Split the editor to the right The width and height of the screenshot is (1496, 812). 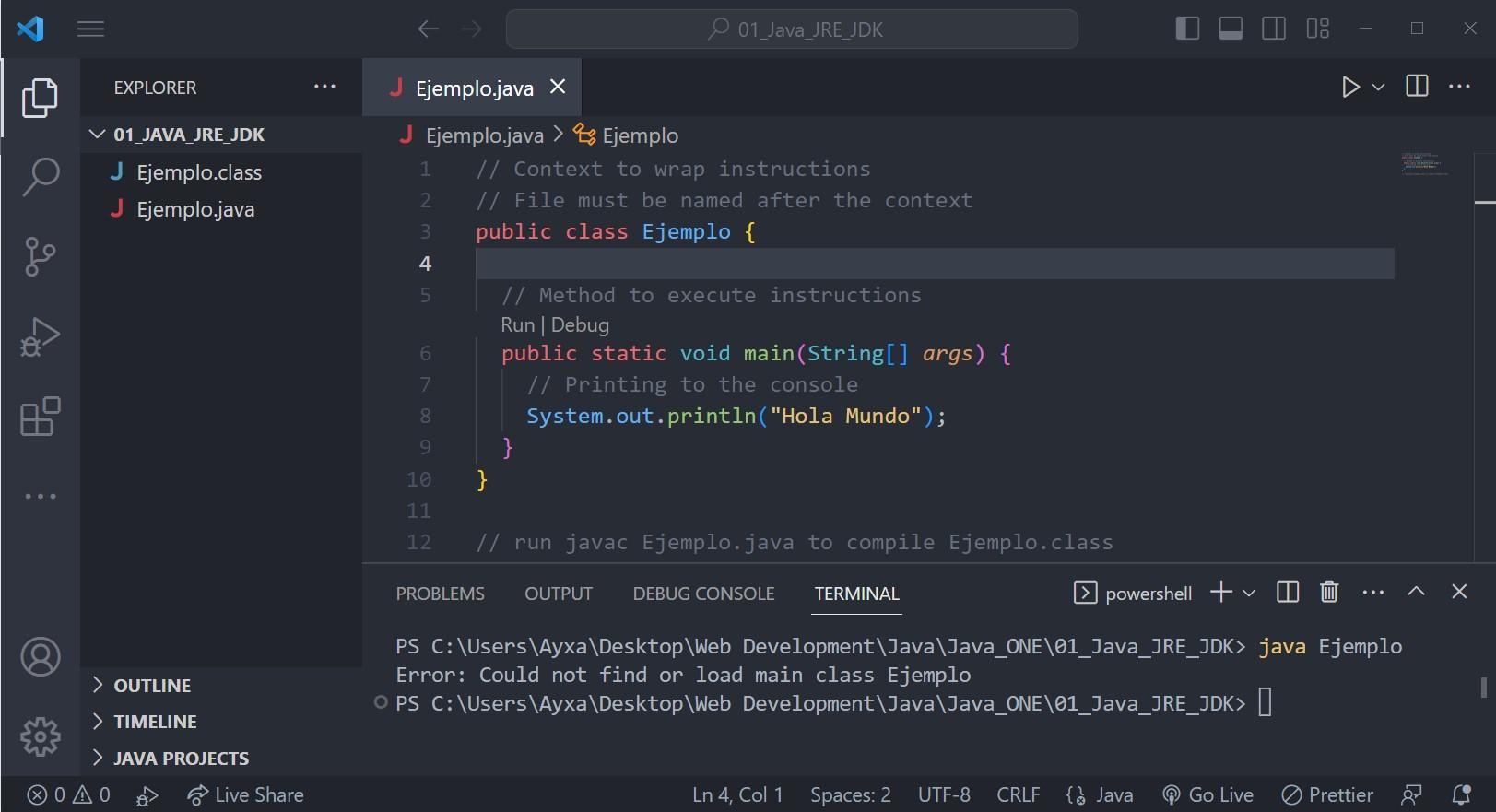[1417, 87]
